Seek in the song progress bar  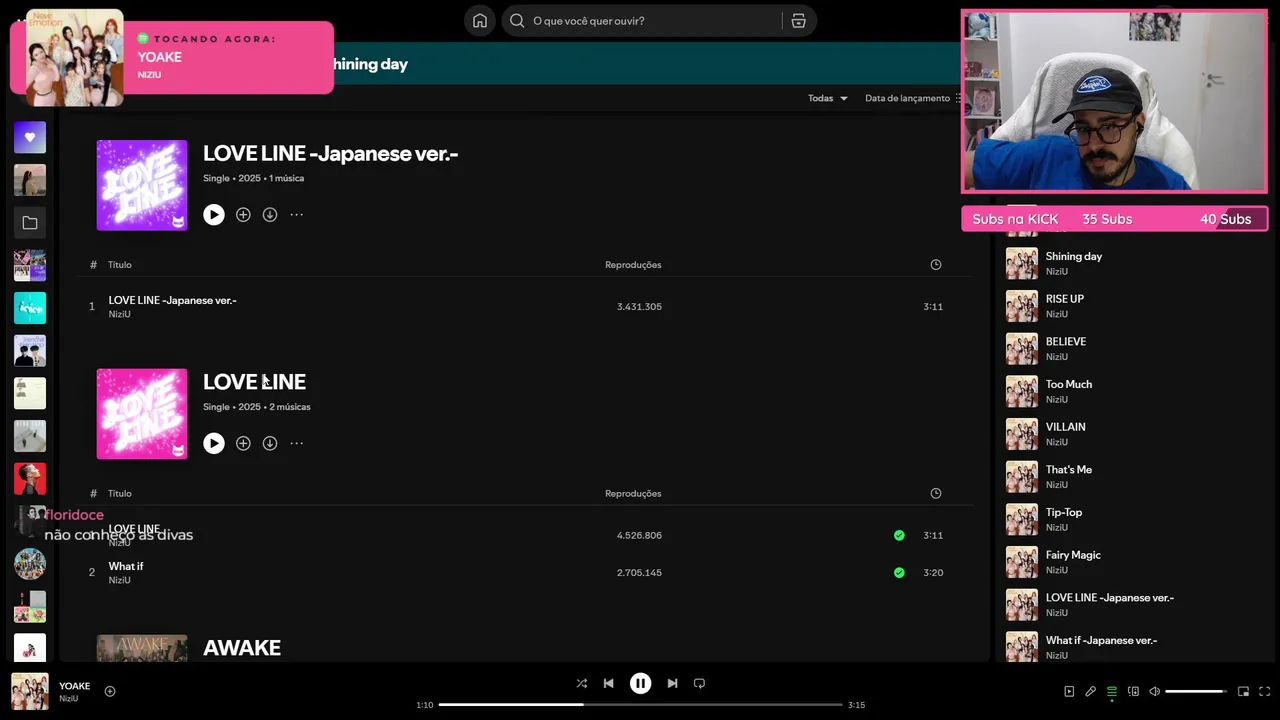click(x=640, y=705)
